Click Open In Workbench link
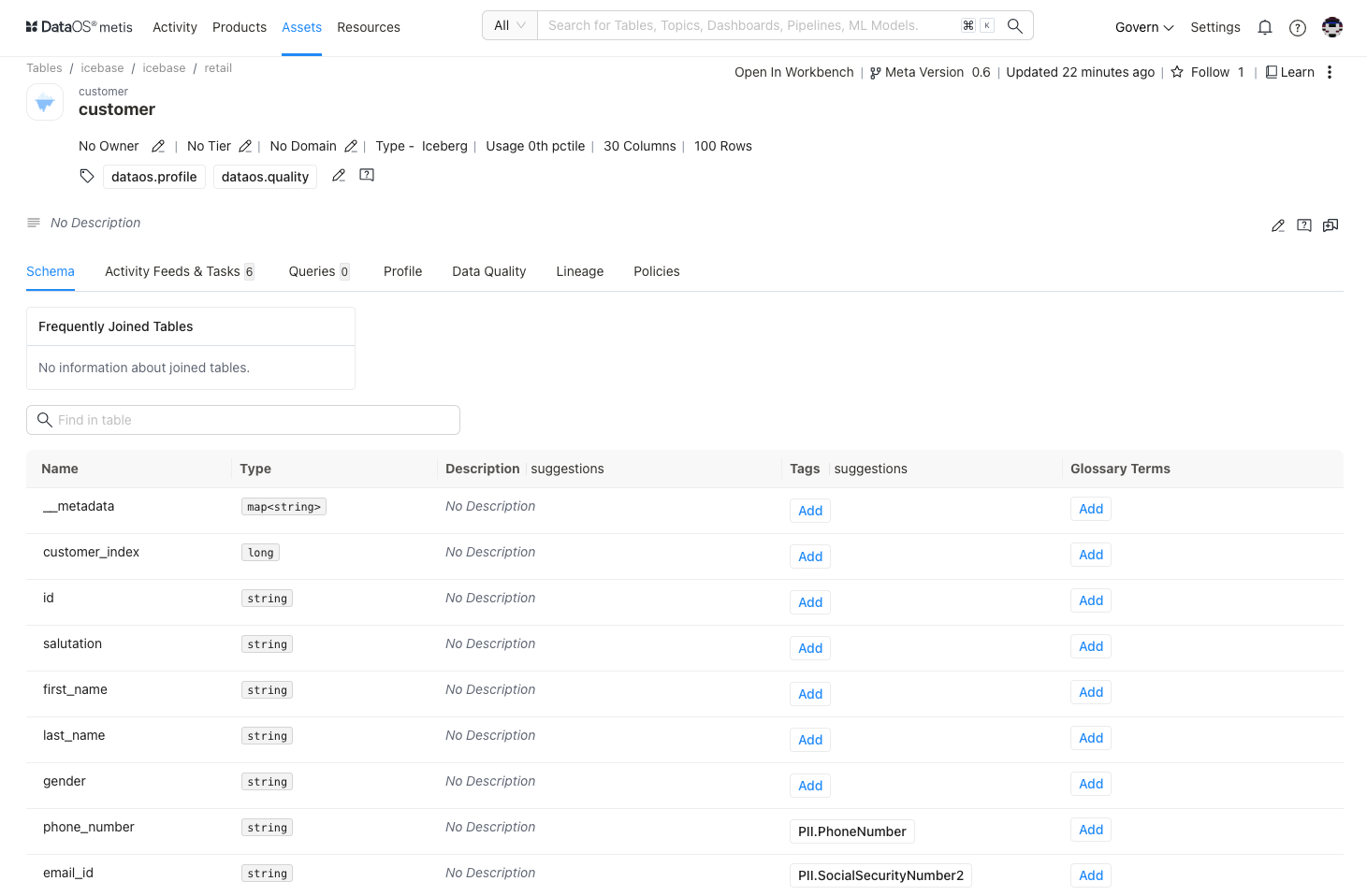1367x896 pixels. pyautogui.click(x=794, y=72)
